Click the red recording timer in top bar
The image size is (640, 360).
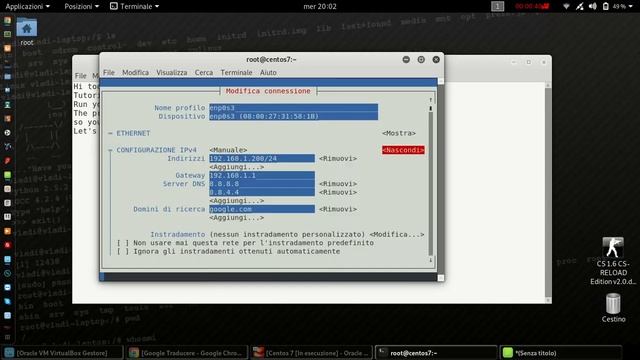532,6
